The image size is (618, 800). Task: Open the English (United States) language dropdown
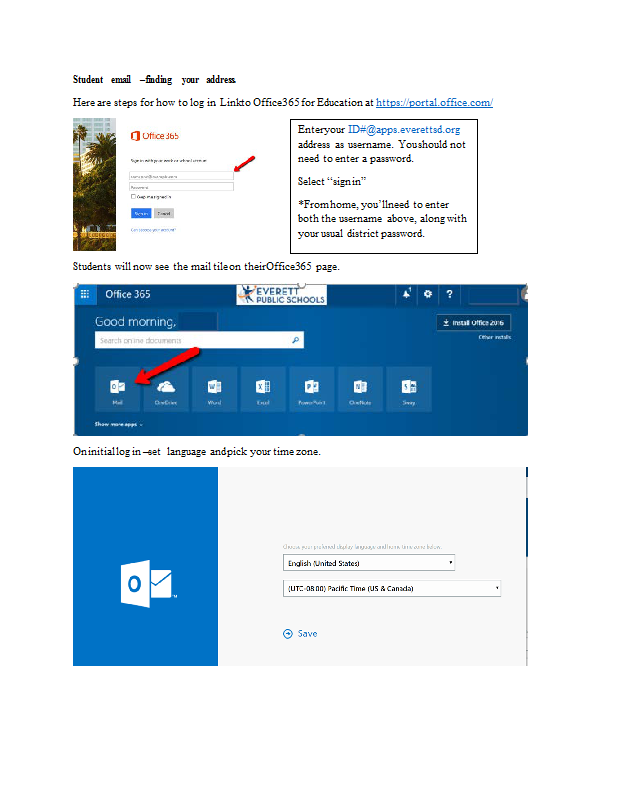369,563
